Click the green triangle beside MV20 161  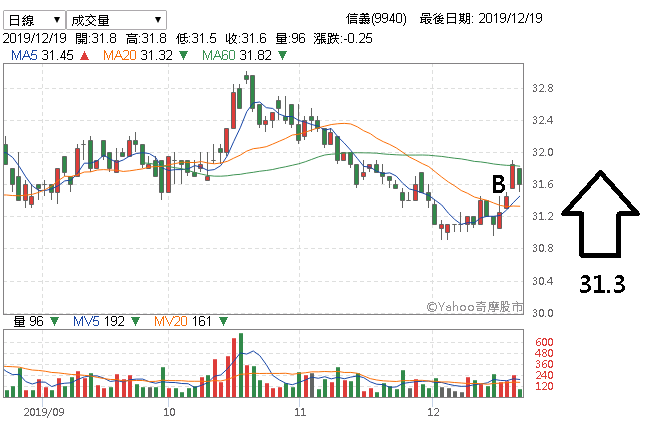pyautogui.click(x=223, y=321)
